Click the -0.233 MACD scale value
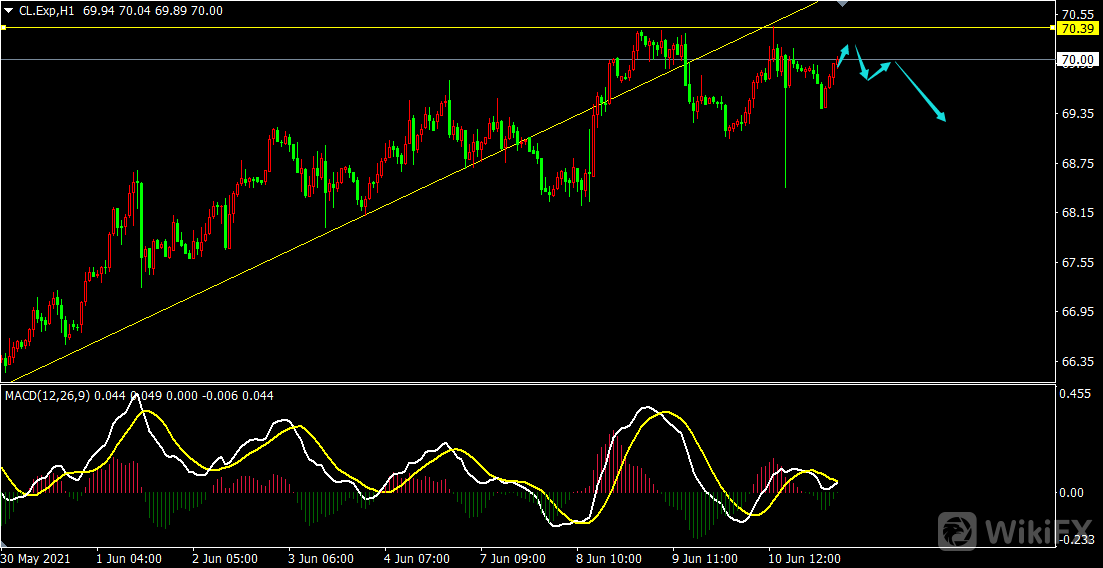The height and width of the screenshot is (568, 1103). [1078, 540]
